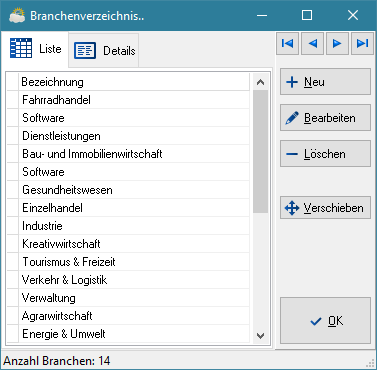Jump to the last record navigation arrow
This screenshot has width=377, height=370.
(x=362, y=43)
